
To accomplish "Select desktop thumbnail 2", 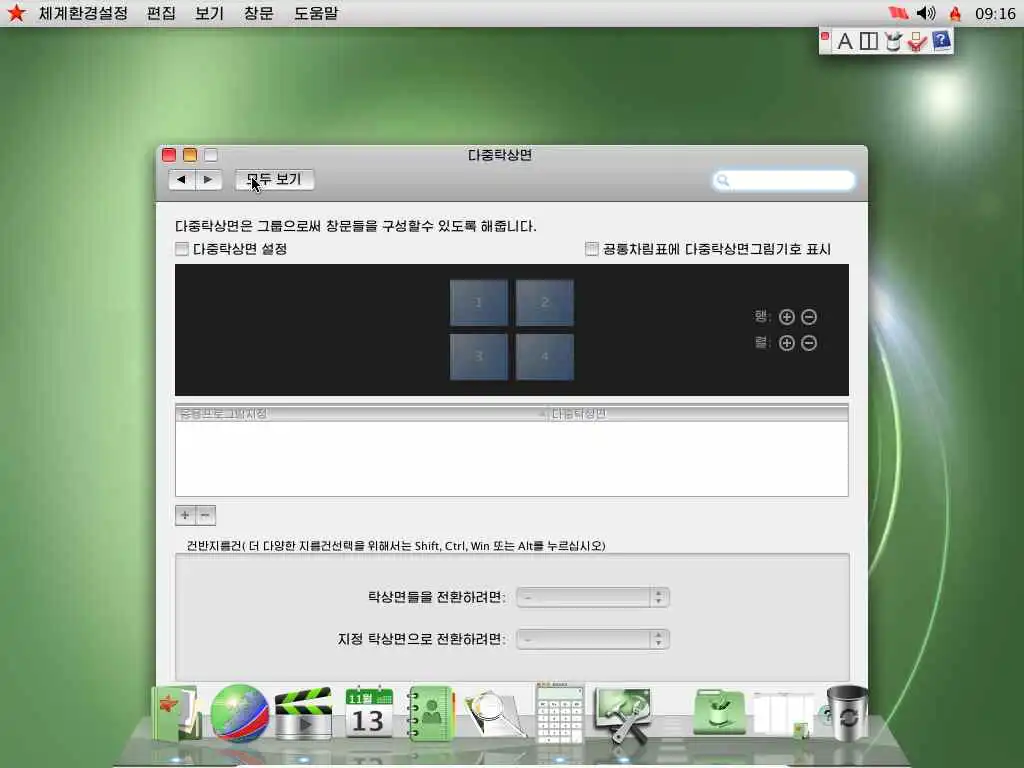I will point(545,302).
